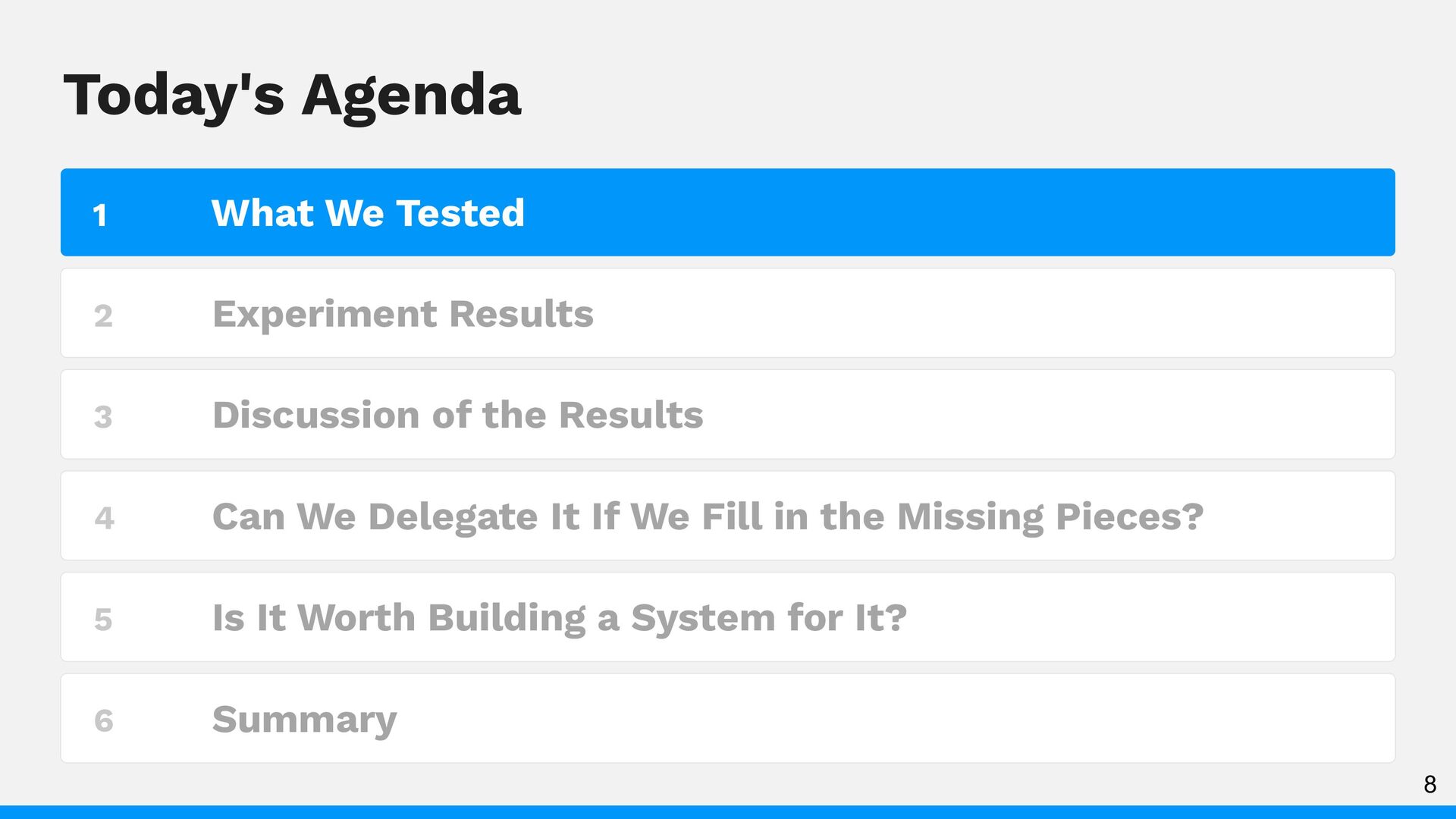Click the 'Today's Agenda' title
This screenshot has width=1456, height=819.
(293, 96)
